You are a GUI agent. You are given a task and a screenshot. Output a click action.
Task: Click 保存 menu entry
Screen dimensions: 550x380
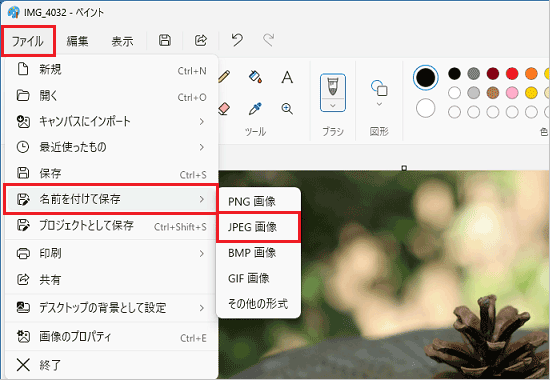tap(112, 173)
